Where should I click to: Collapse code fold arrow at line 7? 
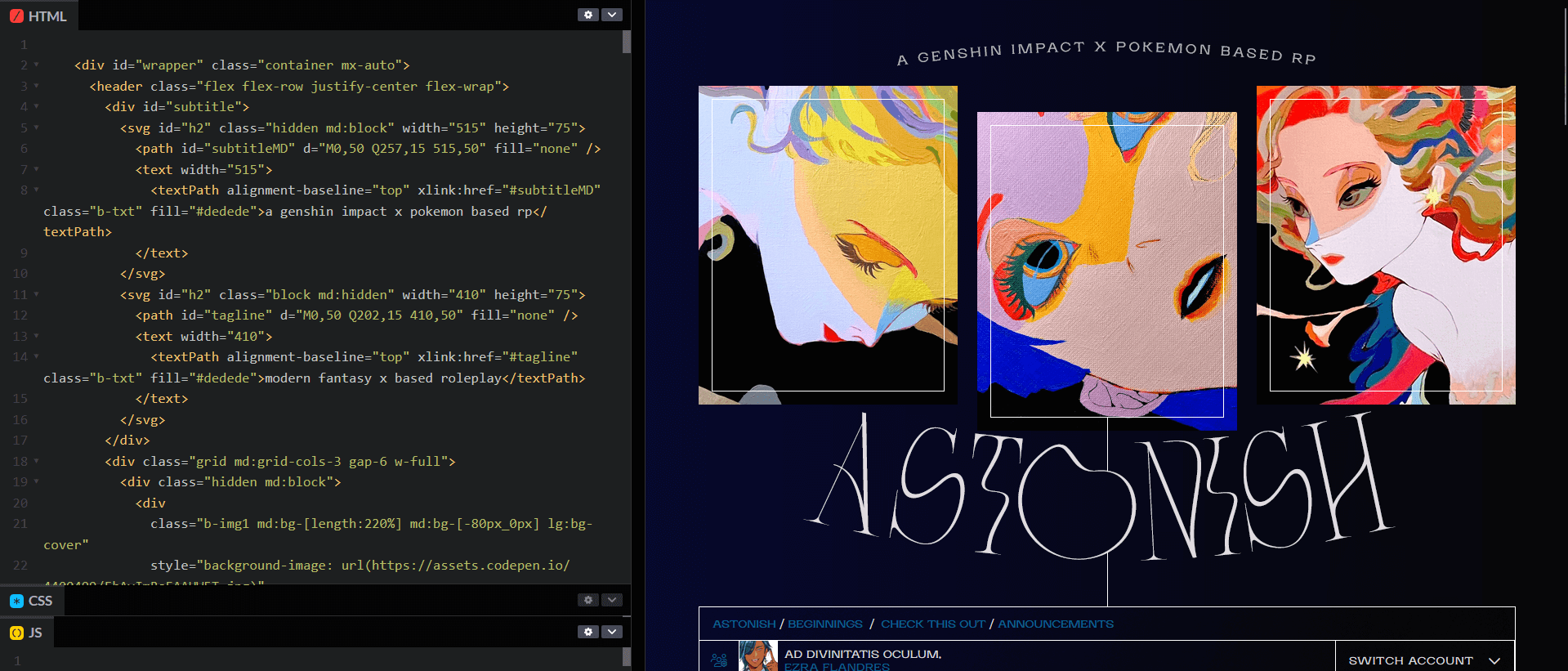(36, 169)
